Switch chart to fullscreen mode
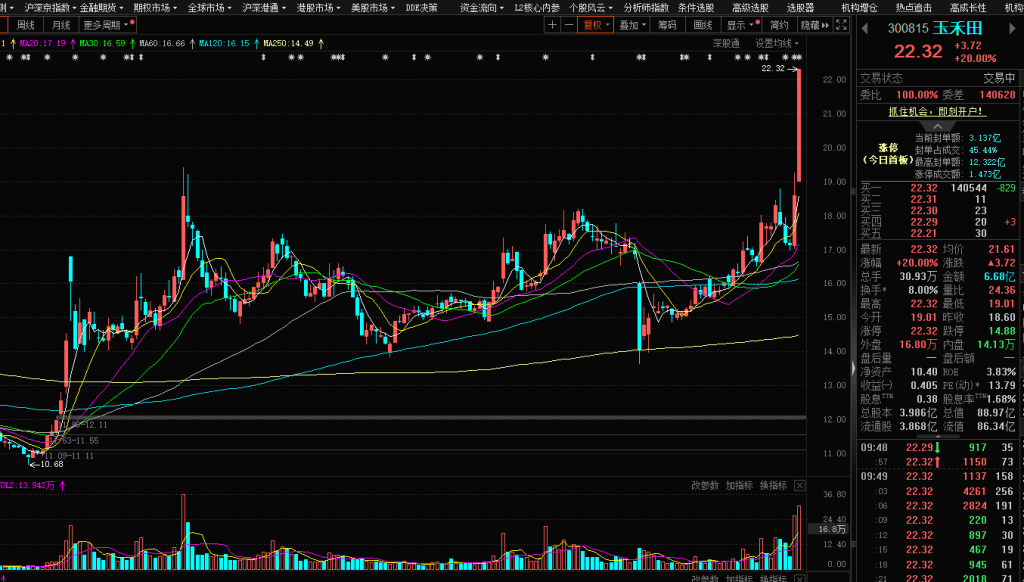 click(842, 25)
